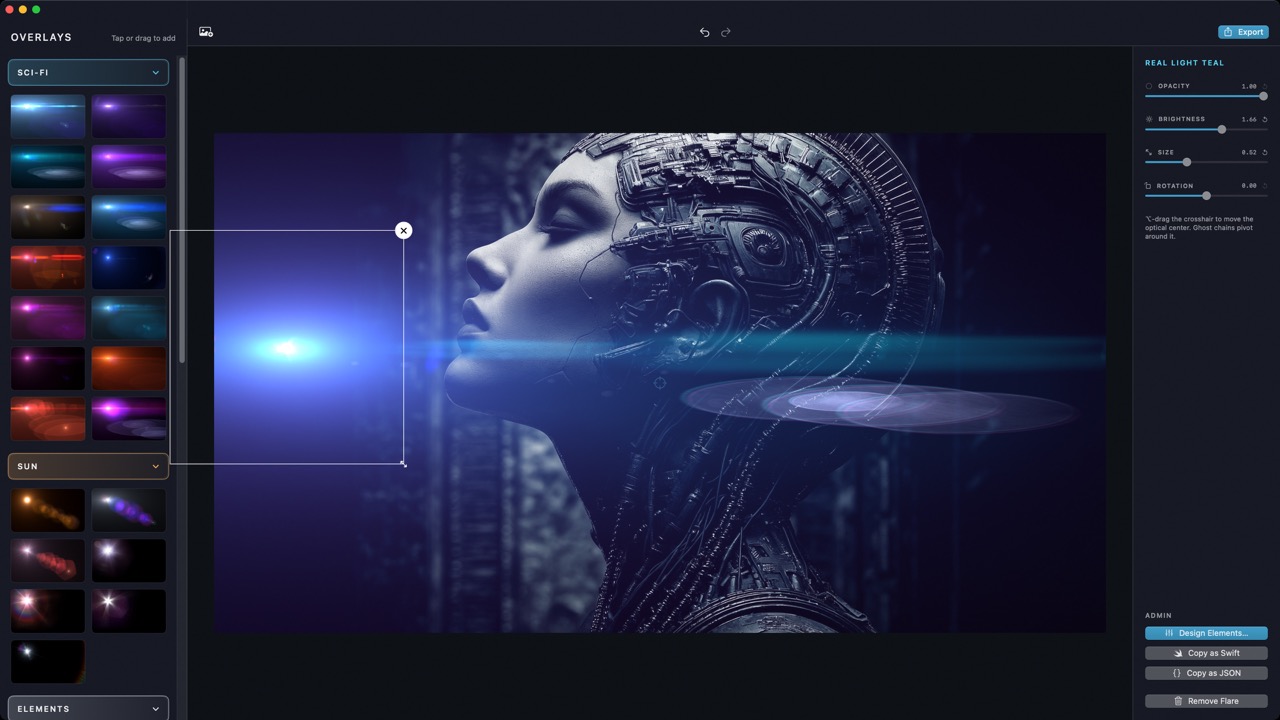This screenshot has height=720, width=1280.
Task: Click the add image icon in top toolbar
Action: [206, 32]
